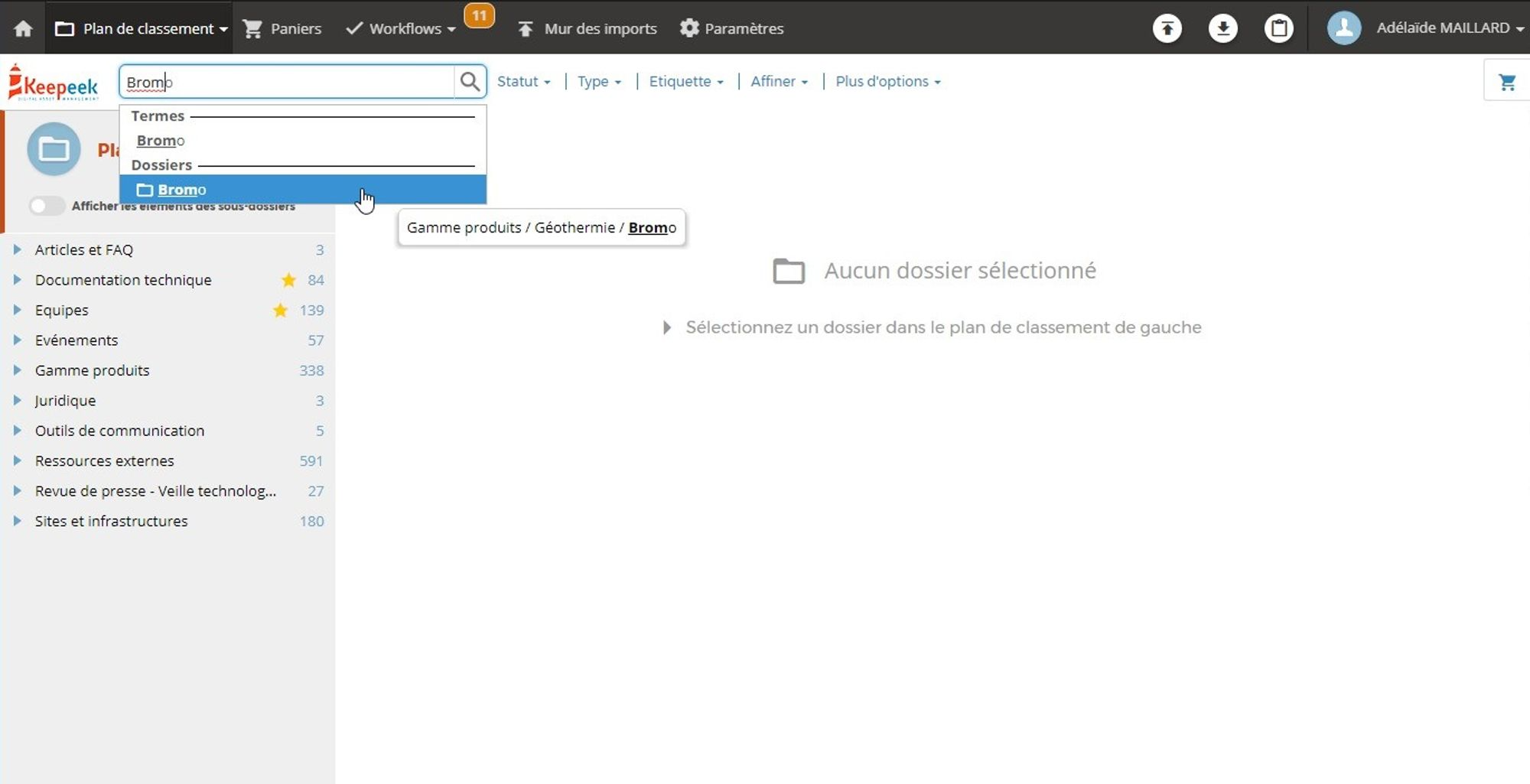Viewport: 1530px width, 784px height.
Task: Launch search with the magnifier icon
Action: [x=470, y=81]
